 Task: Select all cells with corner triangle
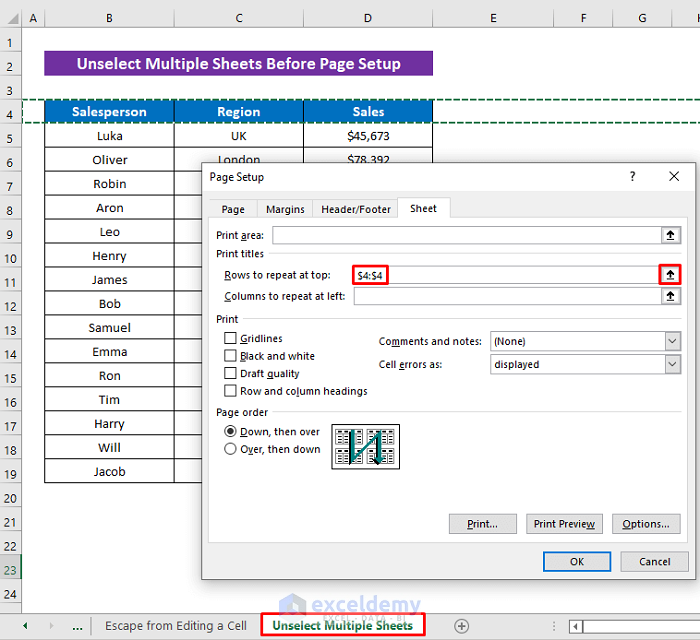[12, 18]
